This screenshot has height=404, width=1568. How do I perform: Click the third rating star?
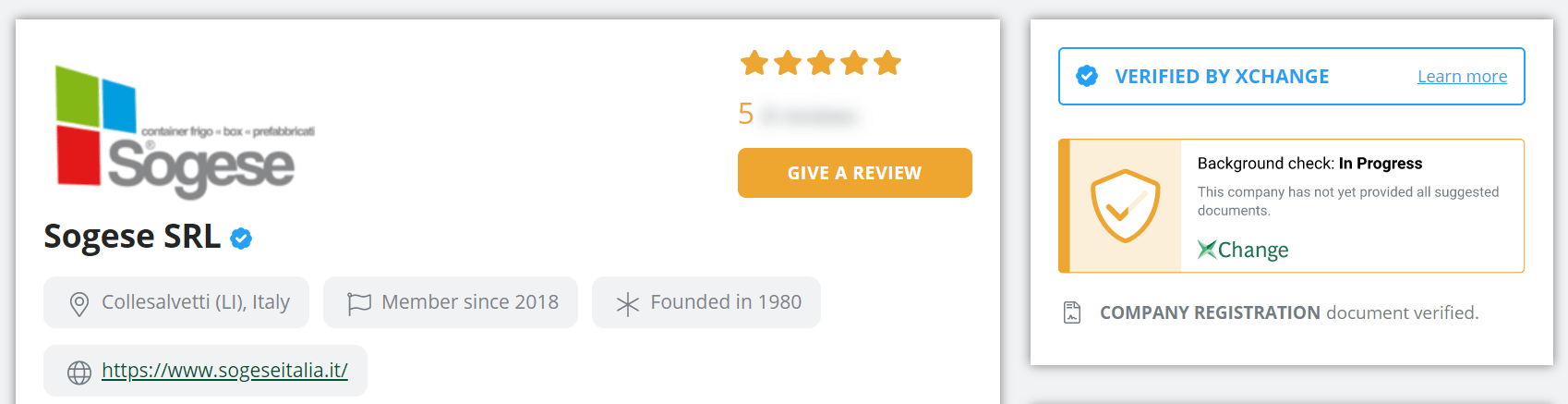(821, 63)
